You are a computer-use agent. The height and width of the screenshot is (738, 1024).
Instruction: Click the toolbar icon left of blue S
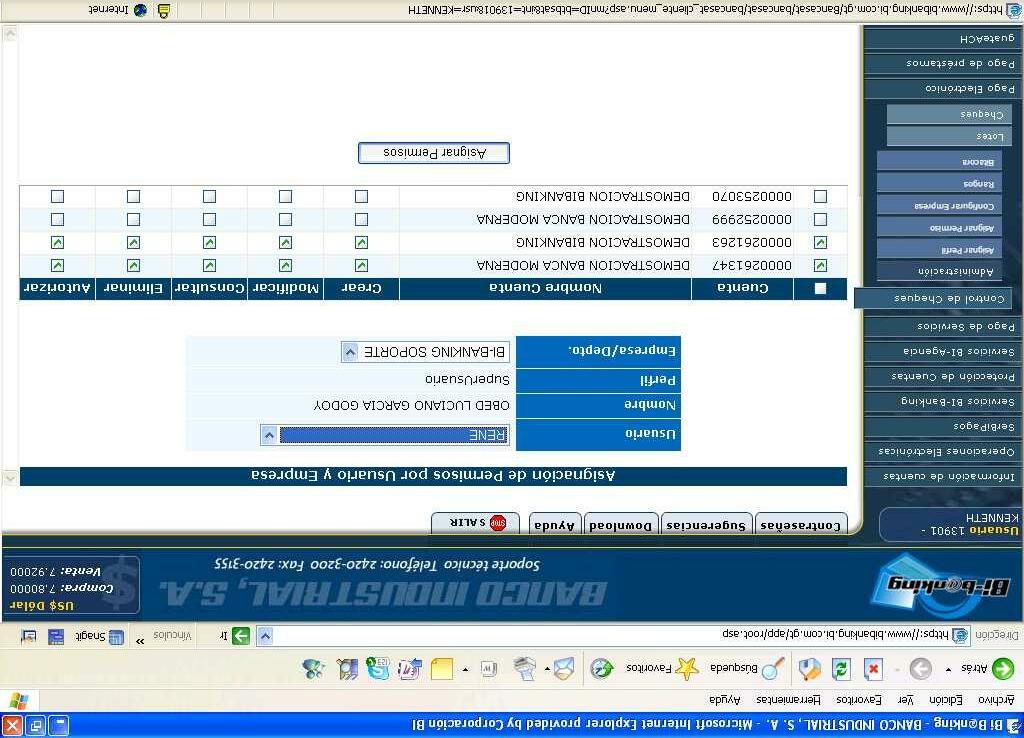click(x=347, y=669)
